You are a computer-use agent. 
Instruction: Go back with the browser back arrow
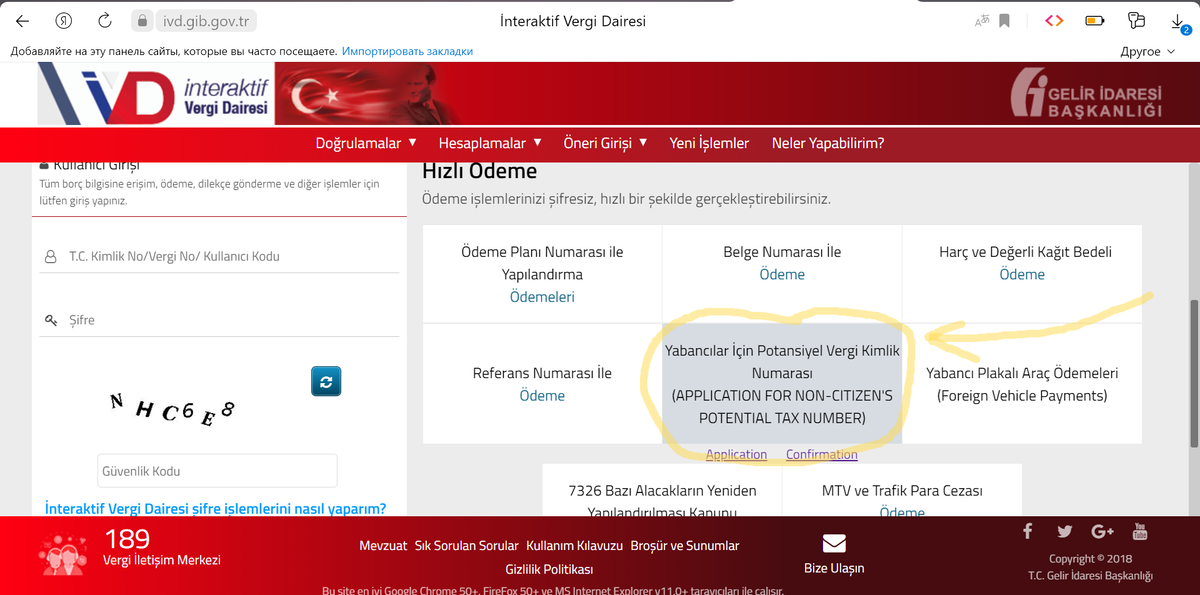23,20
